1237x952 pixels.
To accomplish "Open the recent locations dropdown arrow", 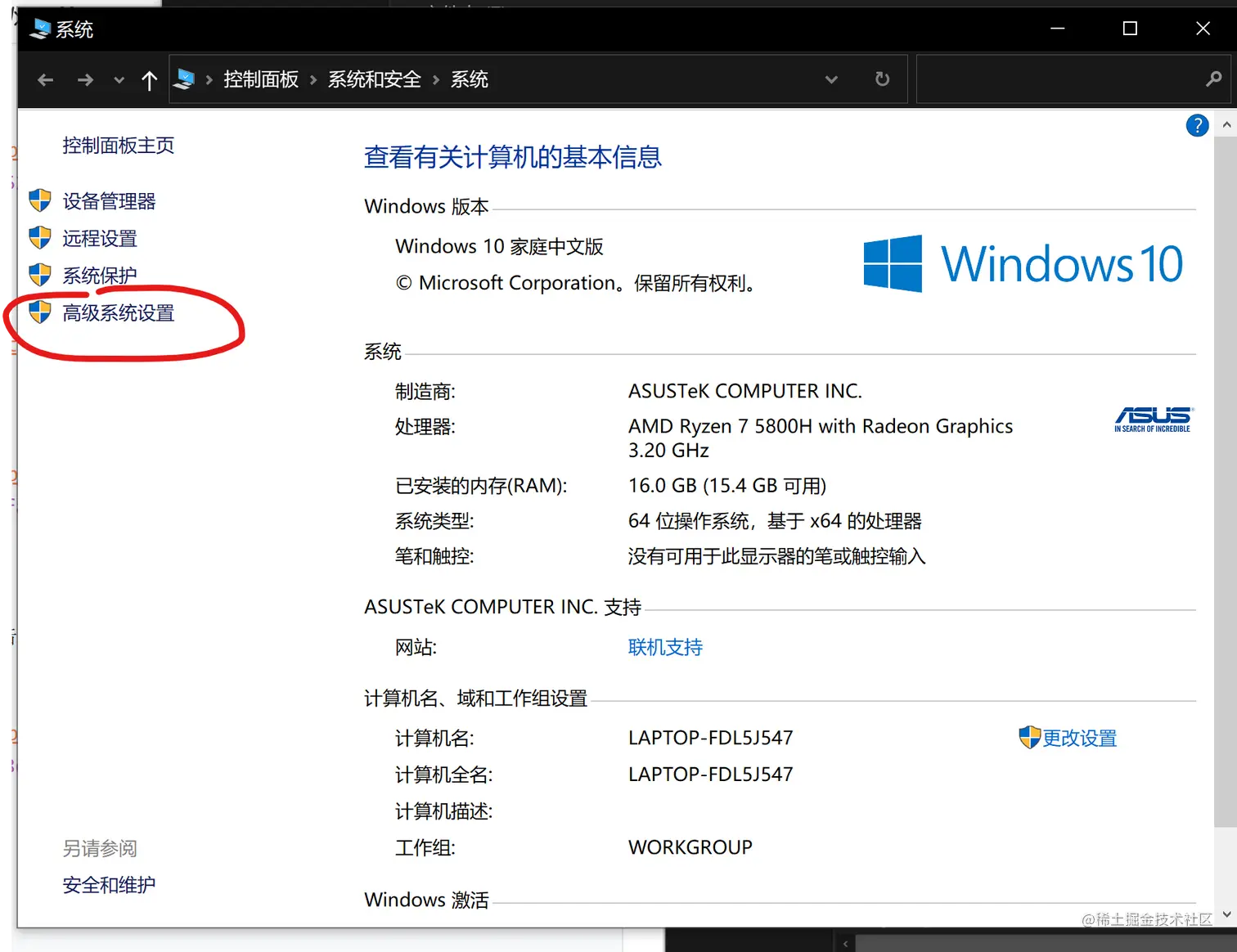I will (119, 80).
